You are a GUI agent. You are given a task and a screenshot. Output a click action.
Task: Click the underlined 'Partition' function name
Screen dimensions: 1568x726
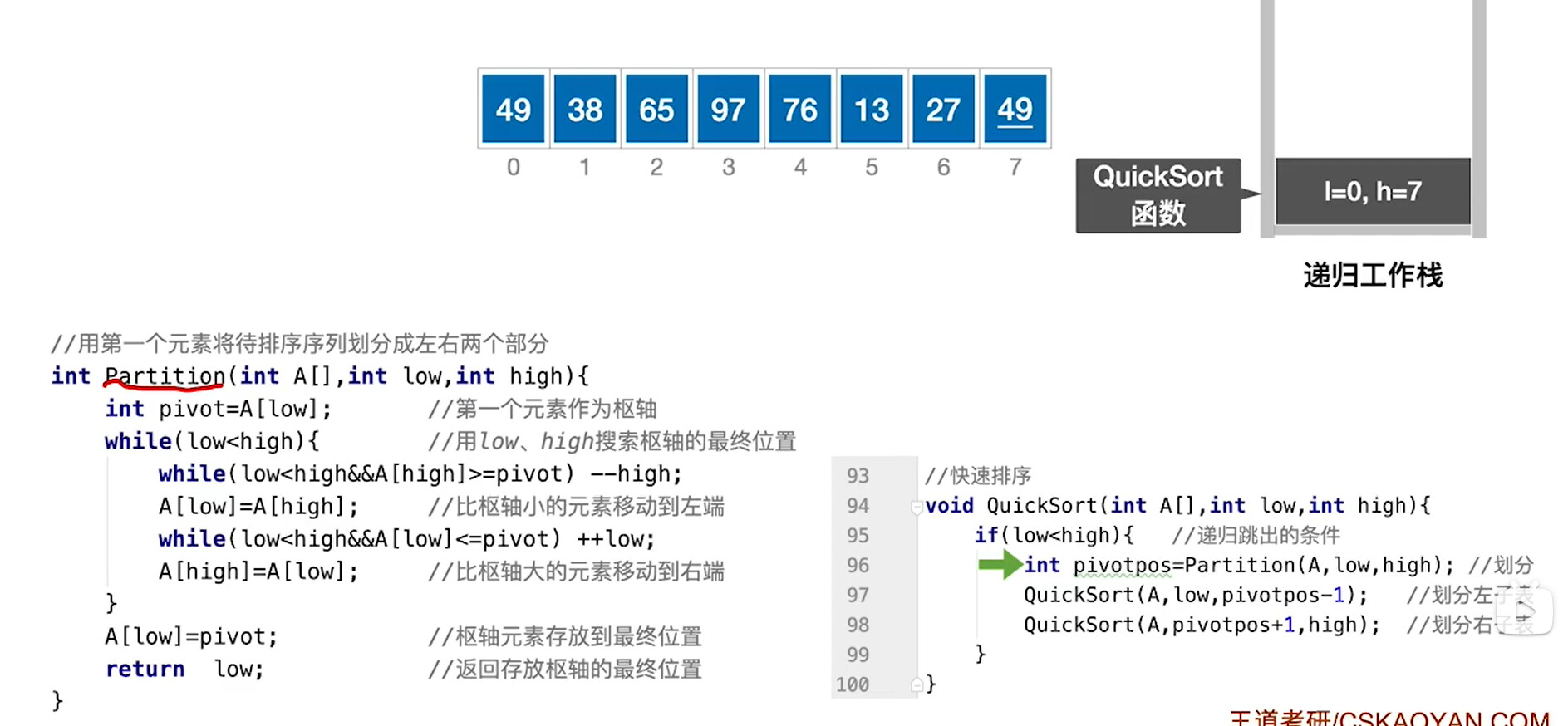click(165, 376)
